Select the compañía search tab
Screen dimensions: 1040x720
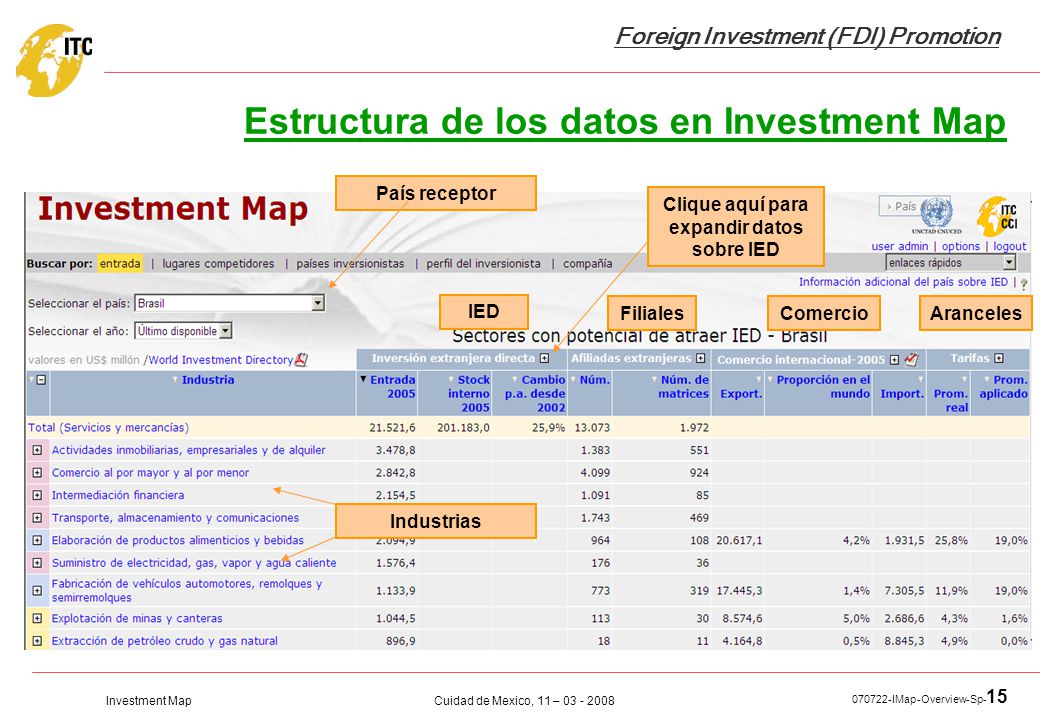pyautogui.click(x=588, y=263)
